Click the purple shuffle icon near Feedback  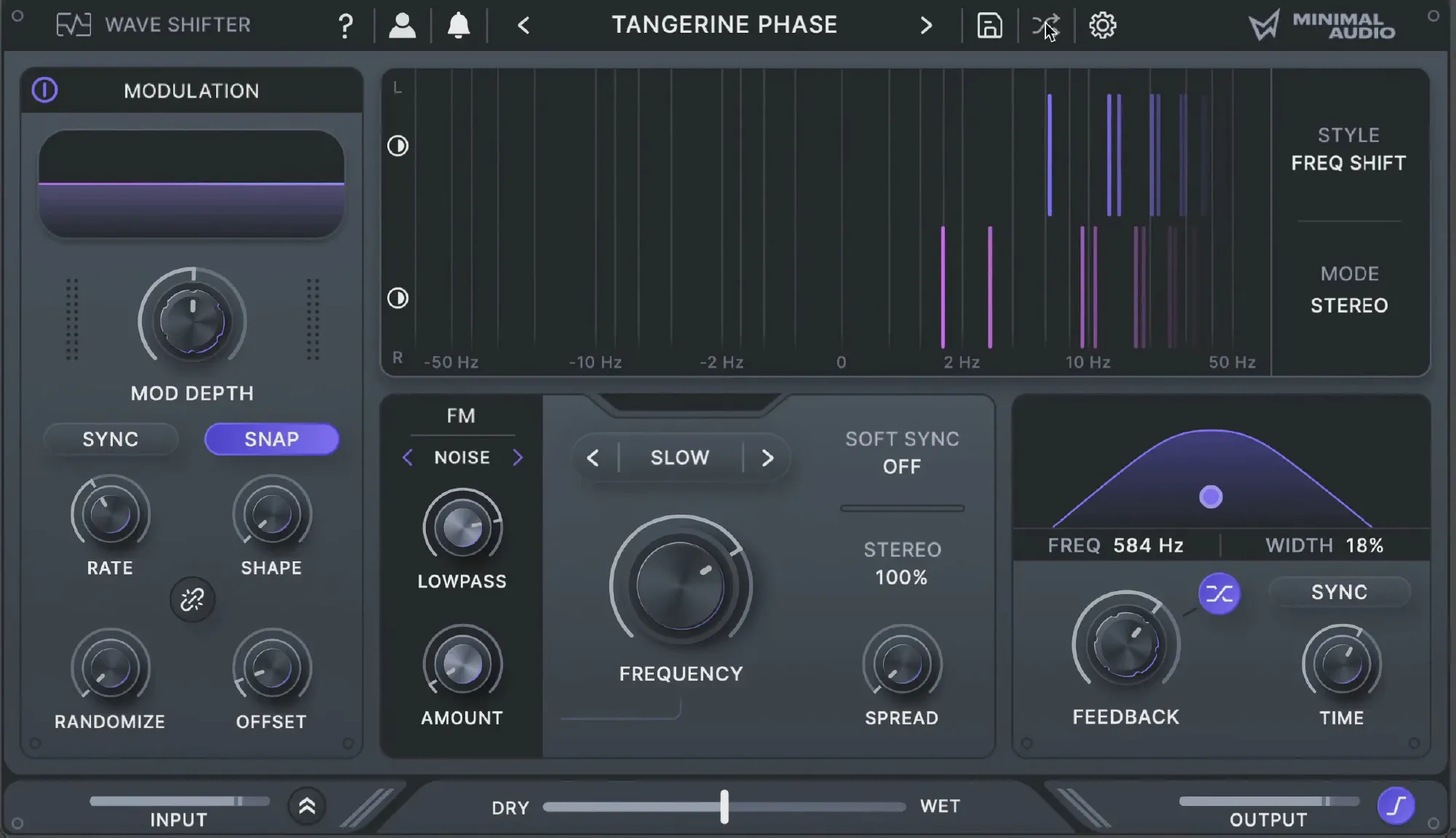[1219, 593]
